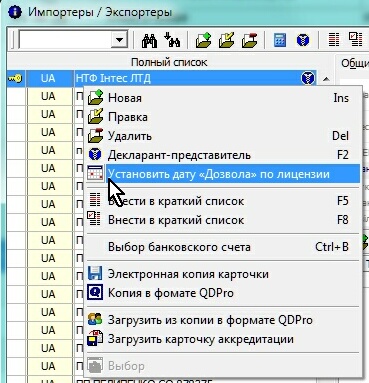This screenshot has width=369, height=383.
Task: Click the new record folder icon in toolbar
Action: tap(204, 40)
